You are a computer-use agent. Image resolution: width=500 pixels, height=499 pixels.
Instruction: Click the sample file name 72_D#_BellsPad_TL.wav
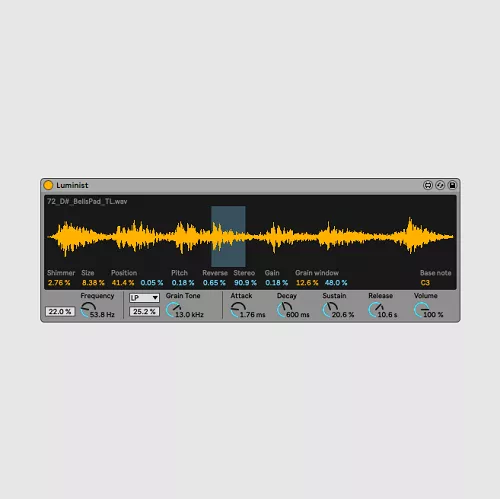point(87,201)
